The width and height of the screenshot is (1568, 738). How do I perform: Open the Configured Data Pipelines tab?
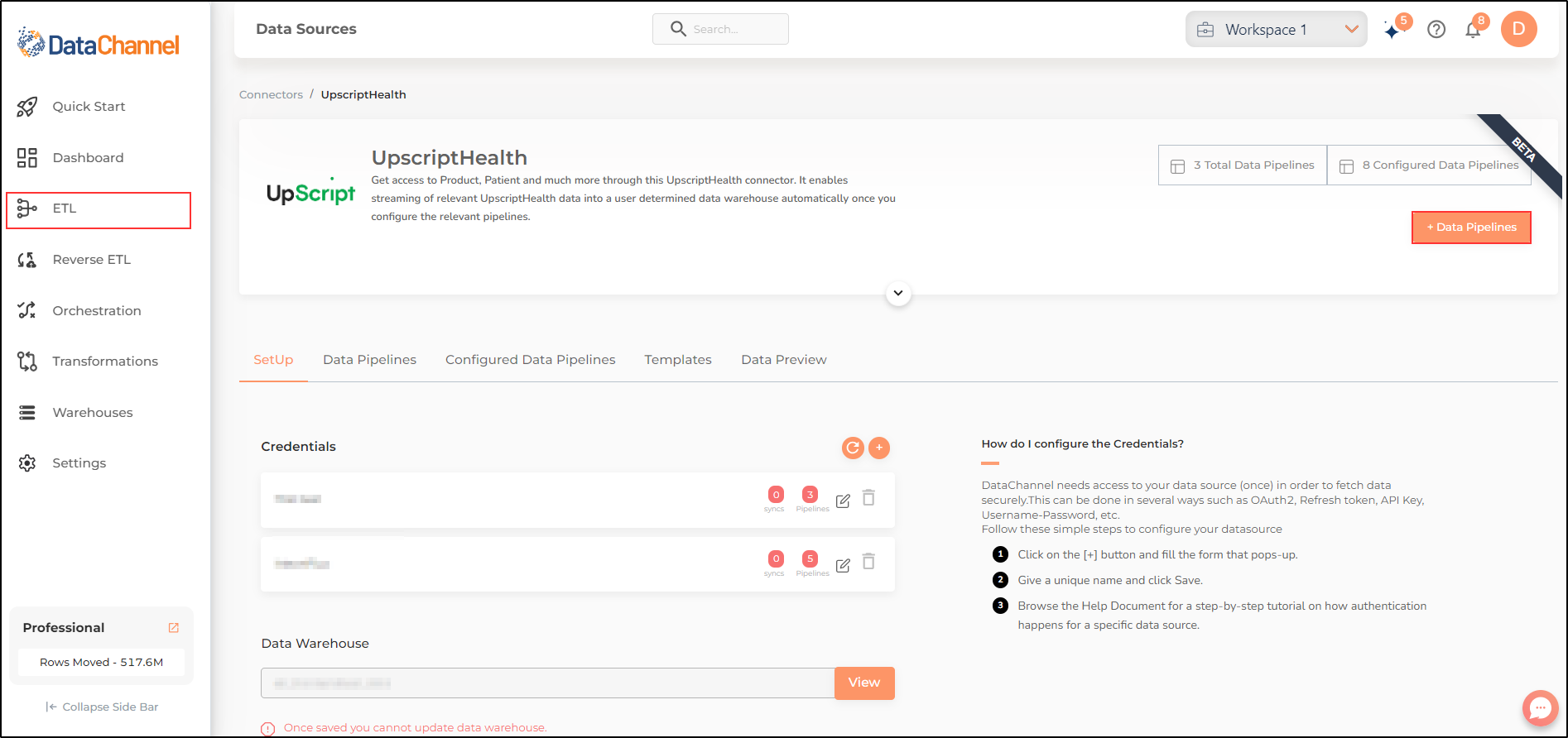pyautogui.click(x=531, y=360)
